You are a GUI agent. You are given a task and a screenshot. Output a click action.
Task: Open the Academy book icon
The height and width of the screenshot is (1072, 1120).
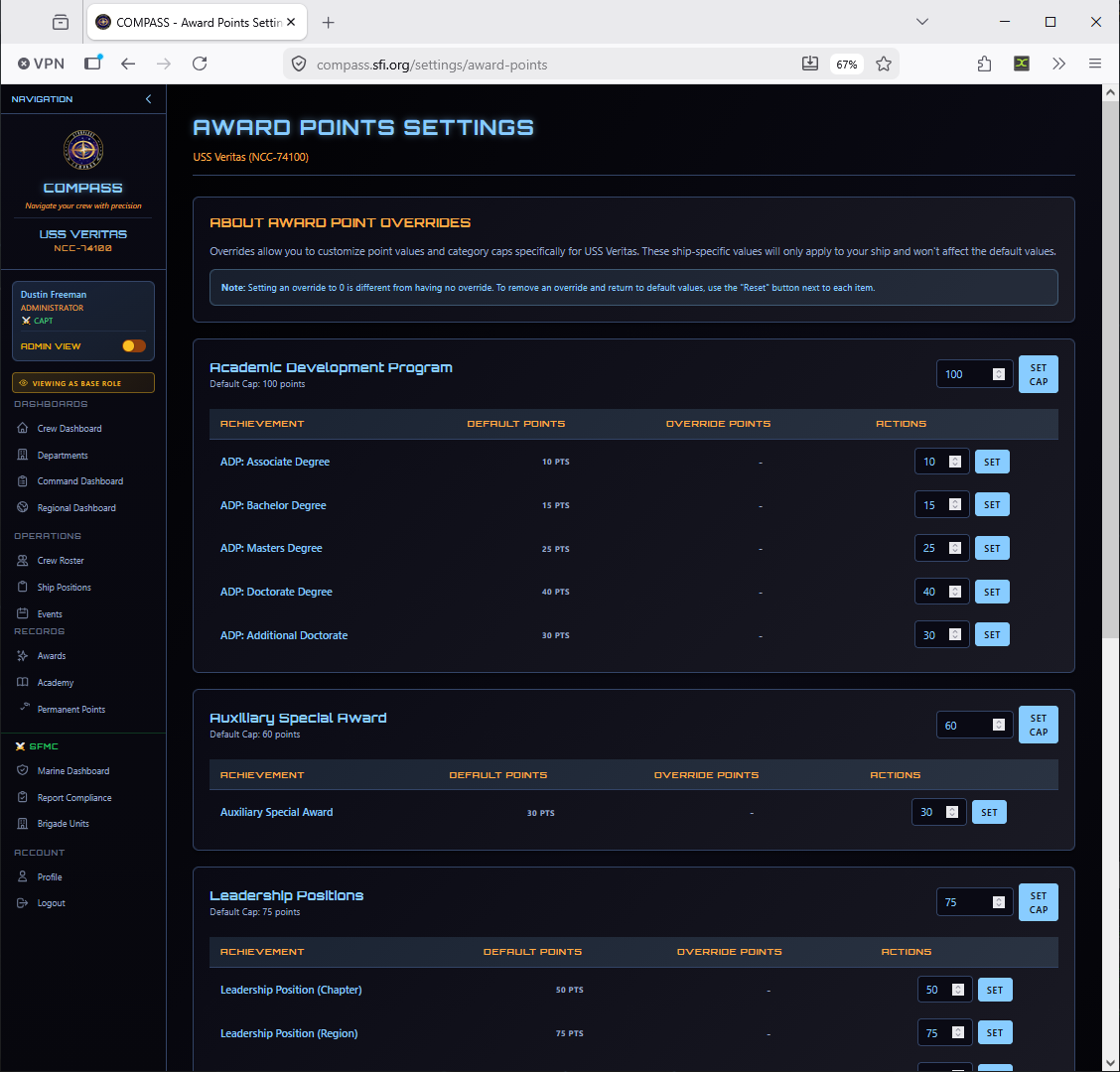[22, 682]
